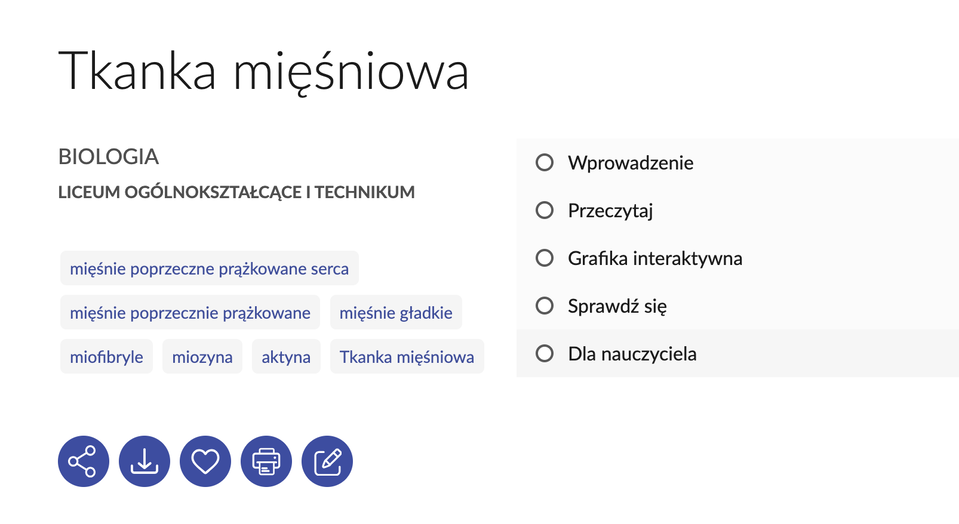Select the miozyna tag

coord(202,357)
